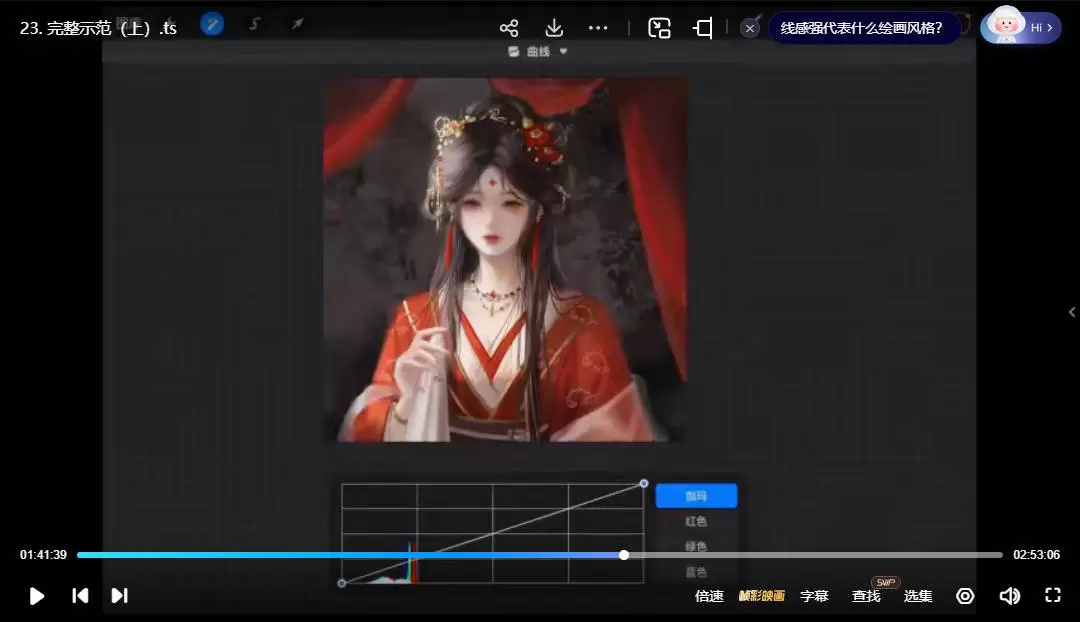Skip to next video with the next button

(120, 596)
